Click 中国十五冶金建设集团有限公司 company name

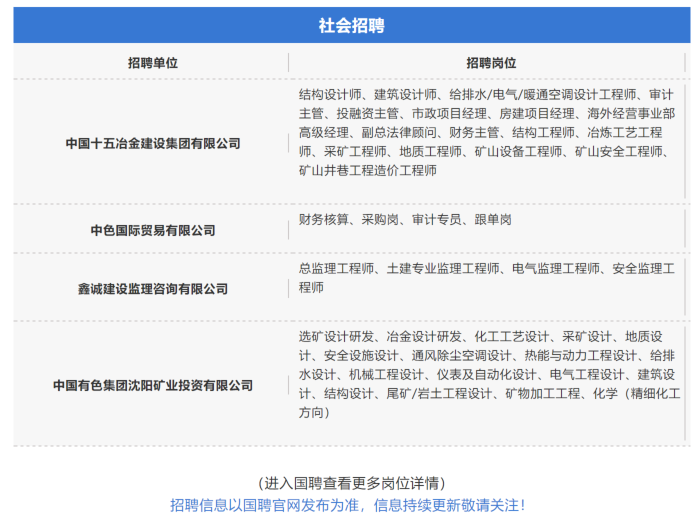pyautogui.click(x=153, y=144)
